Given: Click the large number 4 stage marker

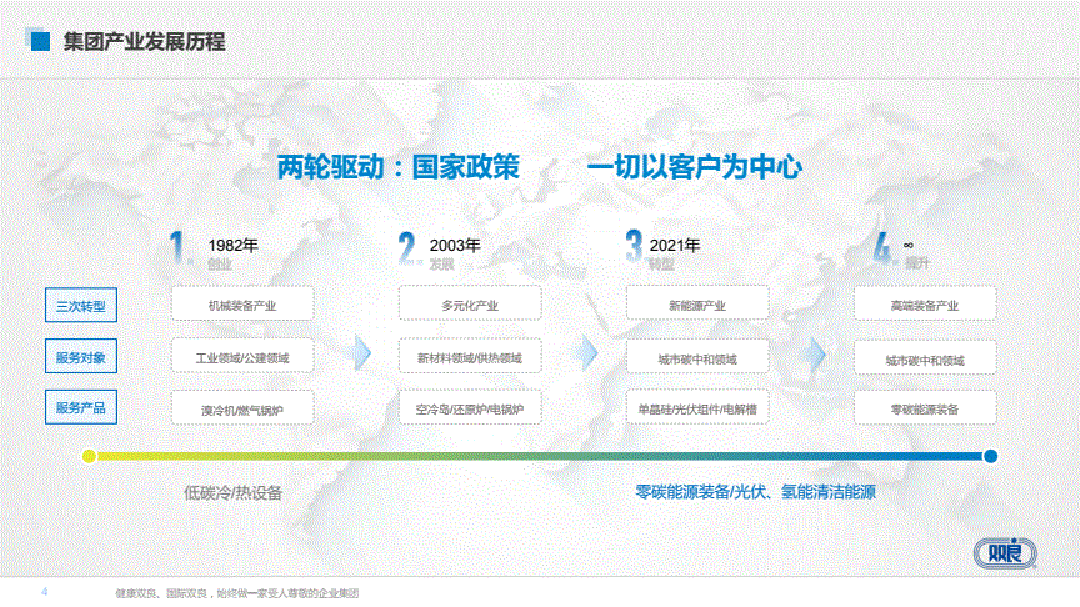Looking at the screenshot, I should (x=882, y=248).
